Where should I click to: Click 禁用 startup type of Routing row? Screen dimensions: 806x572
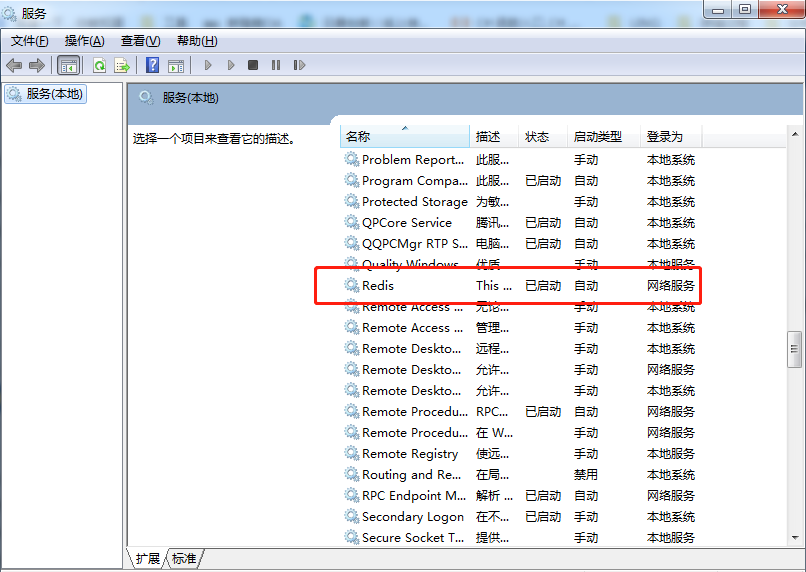[x=586, y=475]
